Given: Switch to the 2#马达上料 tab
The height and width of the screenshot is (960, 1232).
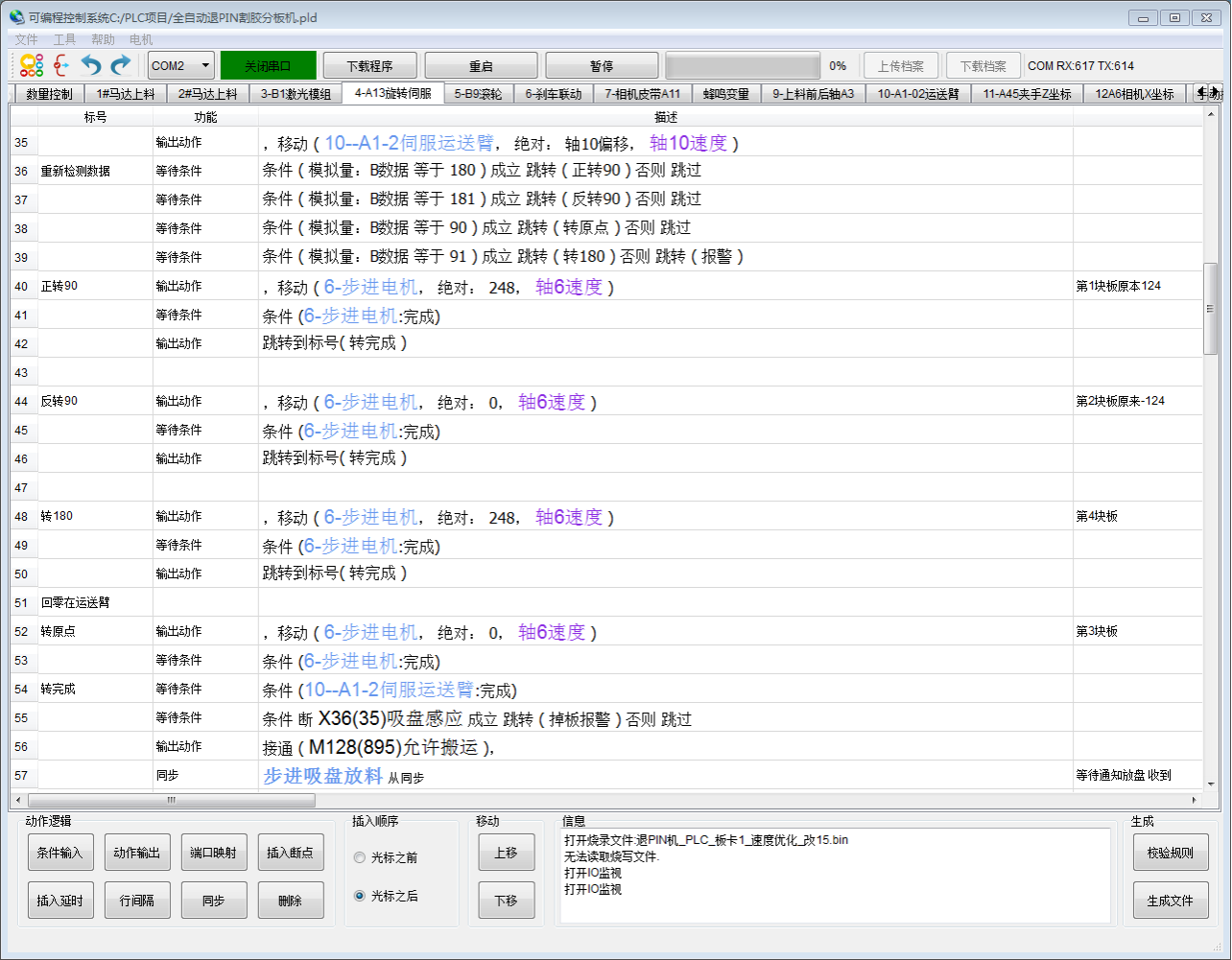Looking at the screenshot, I should point(207,94).
